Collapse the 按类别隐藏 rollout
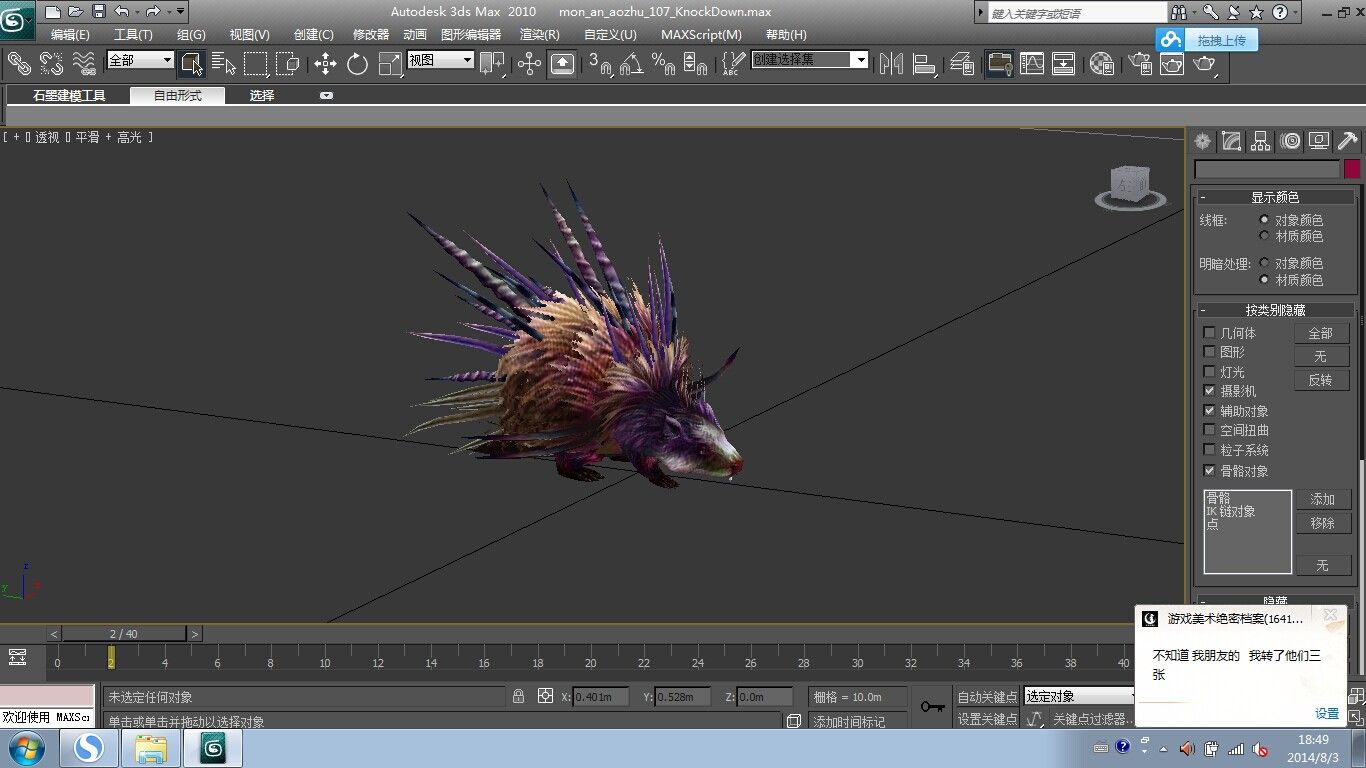 click(x=1275, y=310)
